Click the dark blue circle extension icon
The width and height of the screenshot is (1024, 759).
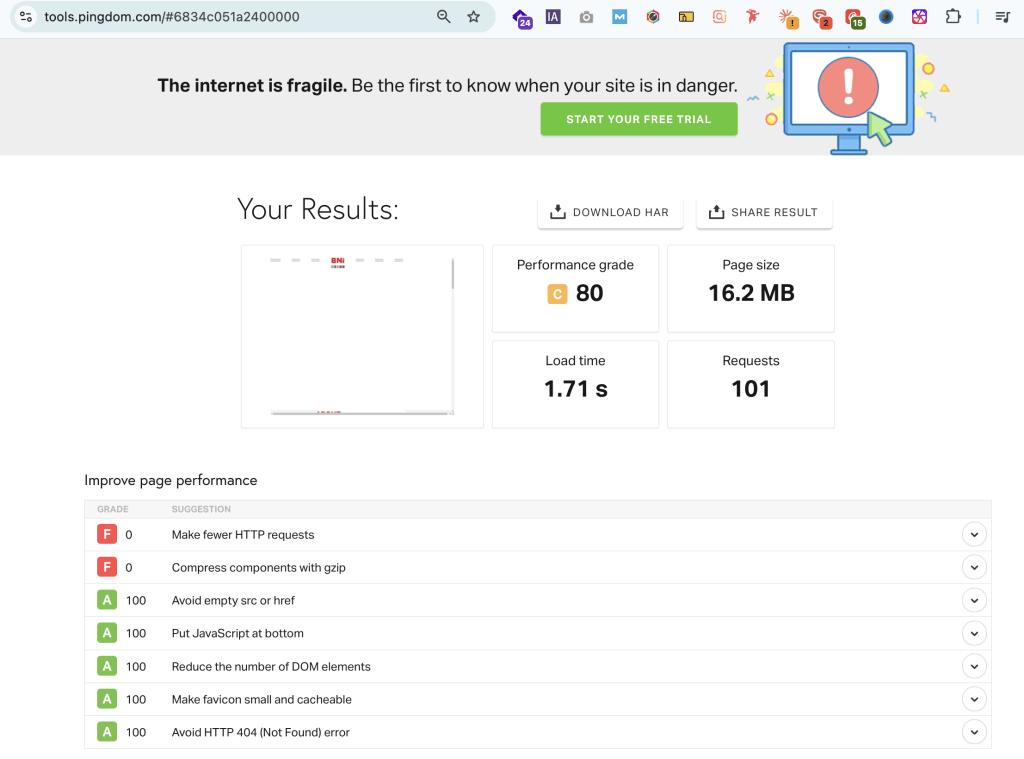click(x=886, y=17)
